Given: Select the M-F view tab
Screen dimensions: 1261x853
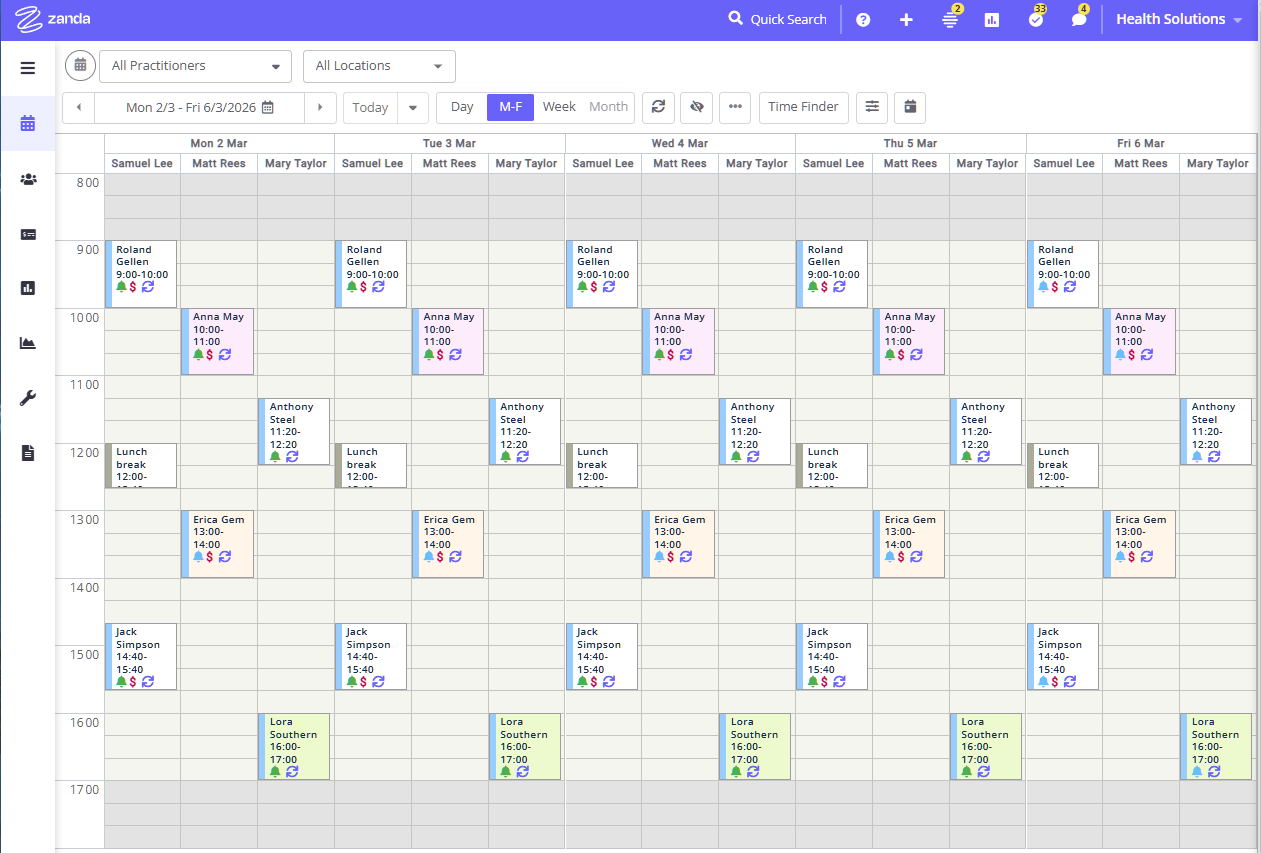Looking at the screenshot, I should [x=510, y=107].
